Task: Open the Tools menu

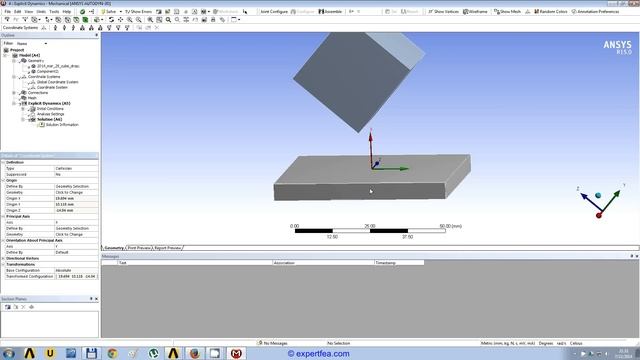Action: tap(54, 11)
